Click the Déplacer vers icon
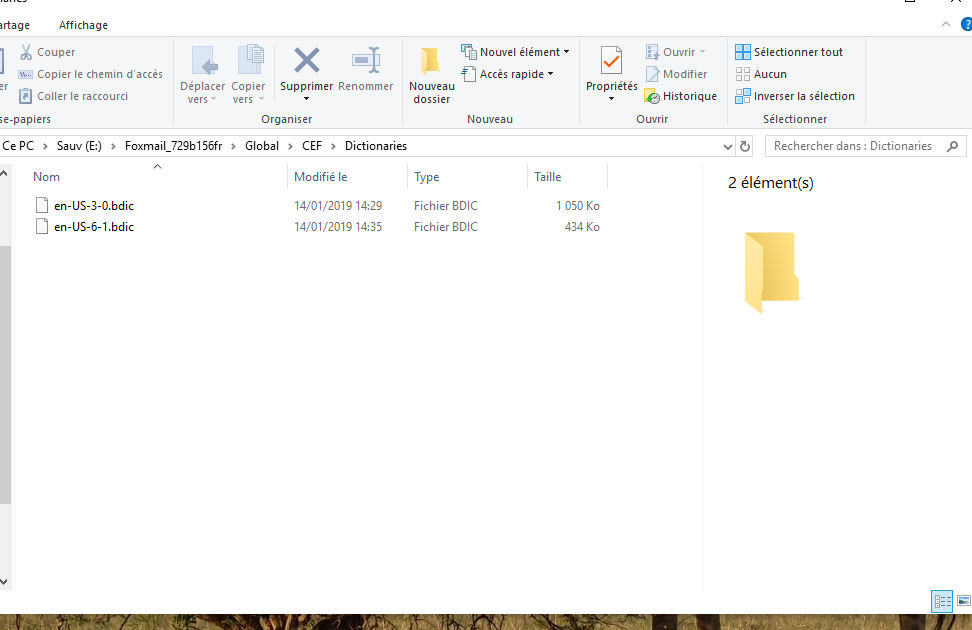Screen dimensions: 972x630 203,61
